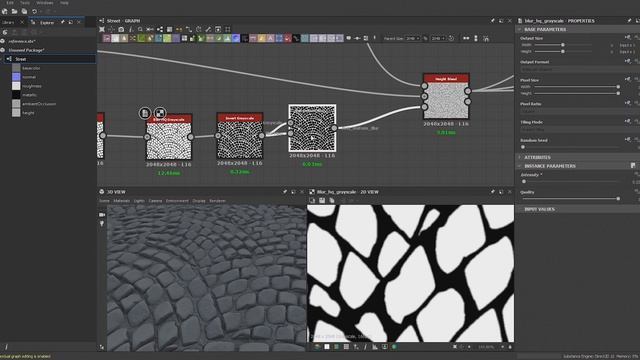Select the basecolor output in Explorer

click(x=31, y=68)
